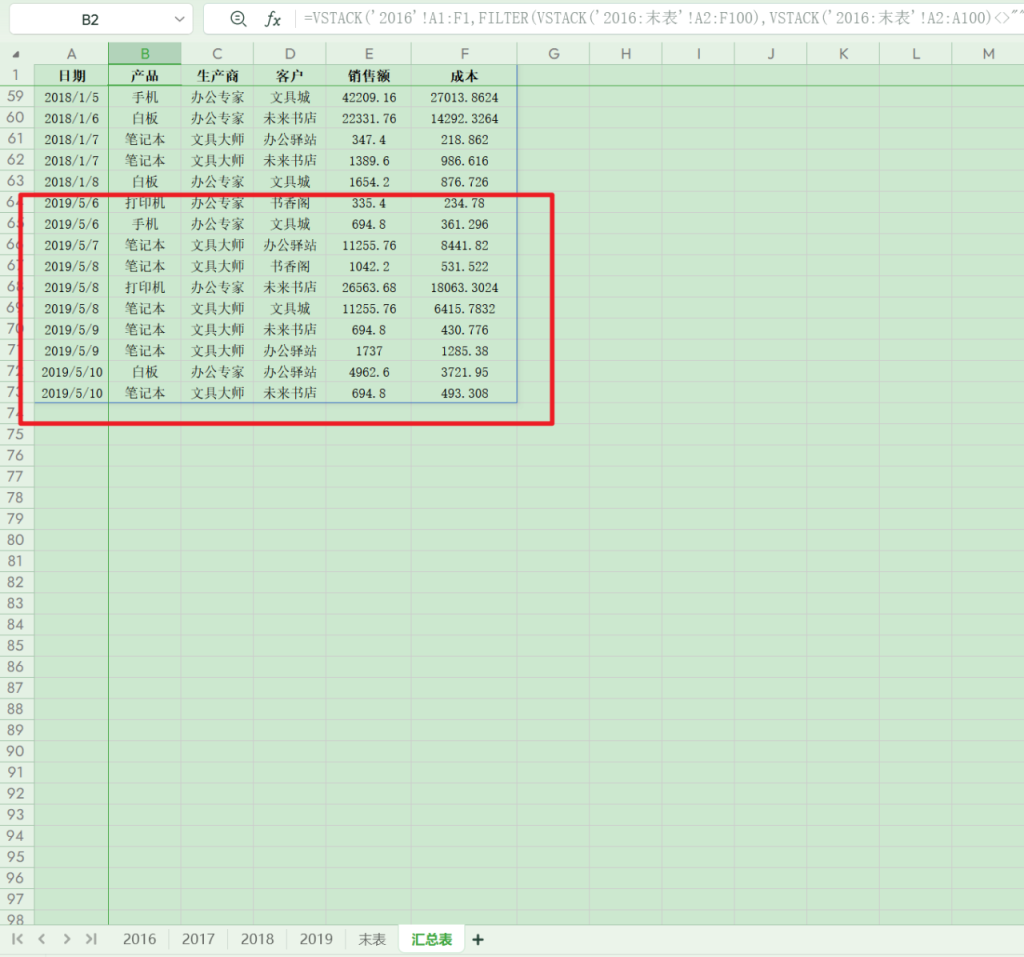Select row 80 header
The width and height of the screenshot is (1024, 957).
(16, 540)
